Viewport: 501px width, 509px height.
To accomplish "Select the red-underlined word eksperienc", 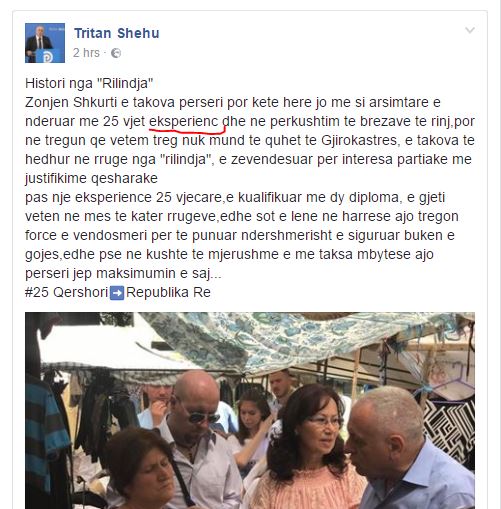I will point(183,121).
